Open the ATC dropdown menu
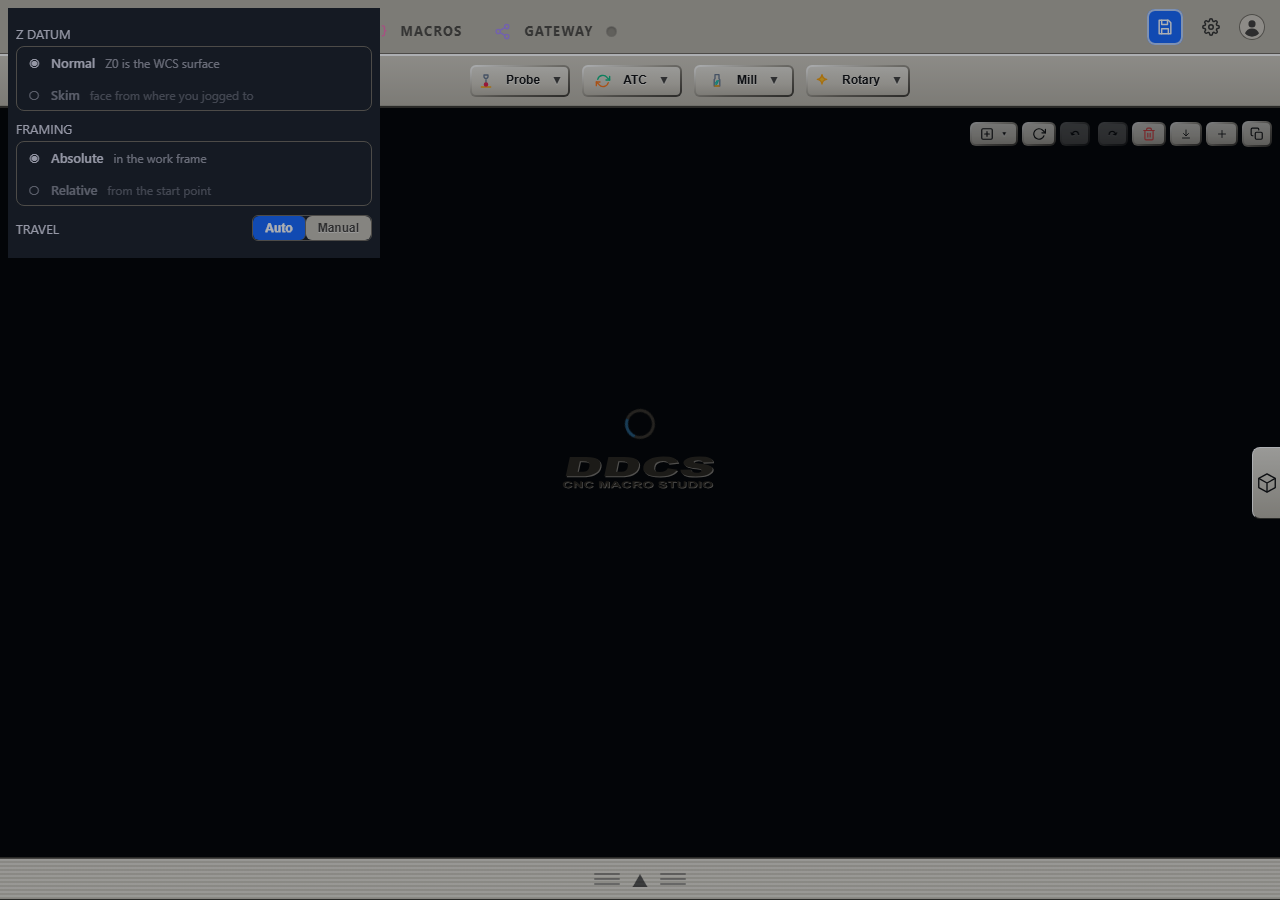 coord(632,80)
